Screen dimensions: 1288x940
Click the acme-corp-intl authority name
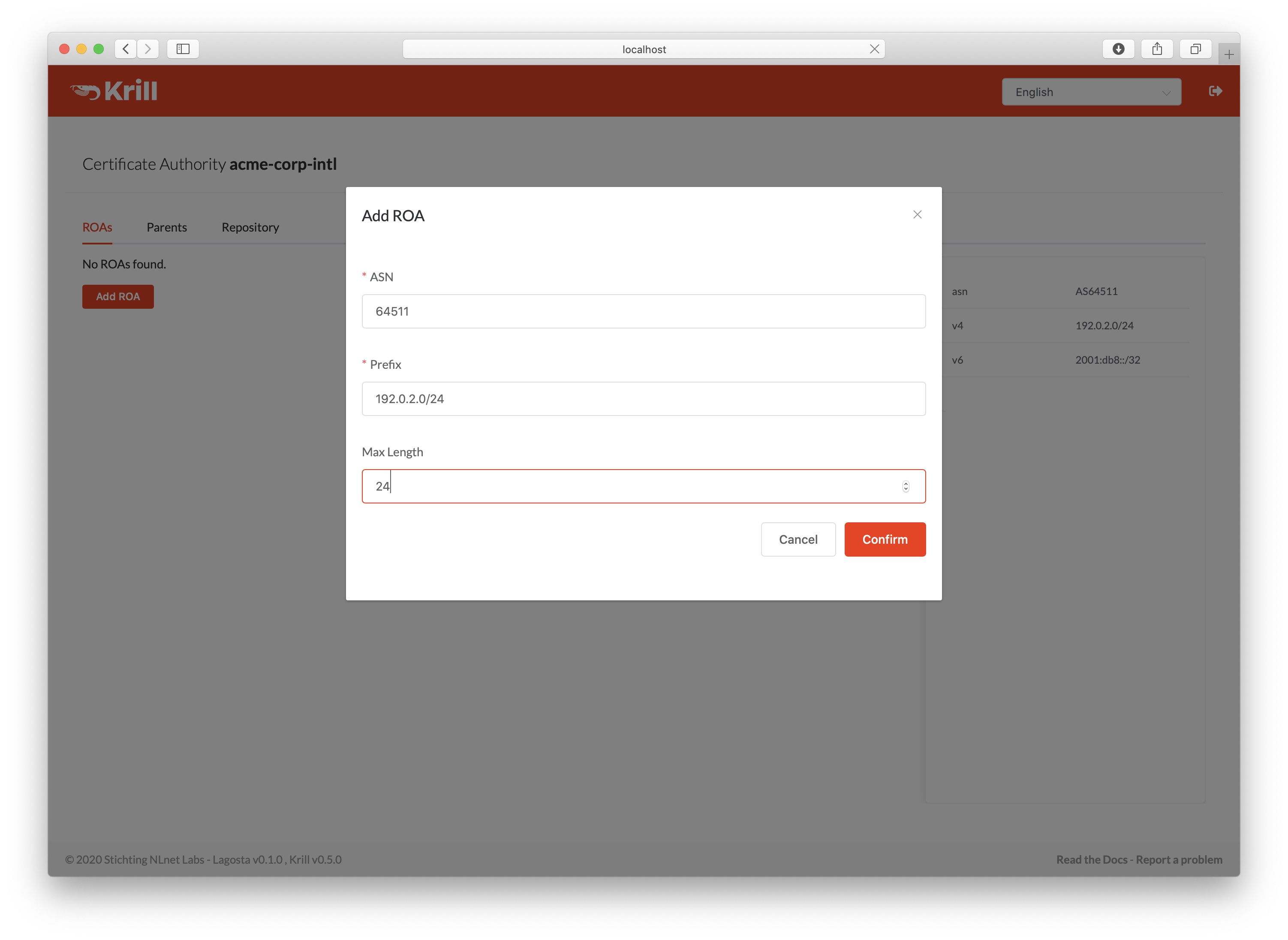(x=283, y=164)
